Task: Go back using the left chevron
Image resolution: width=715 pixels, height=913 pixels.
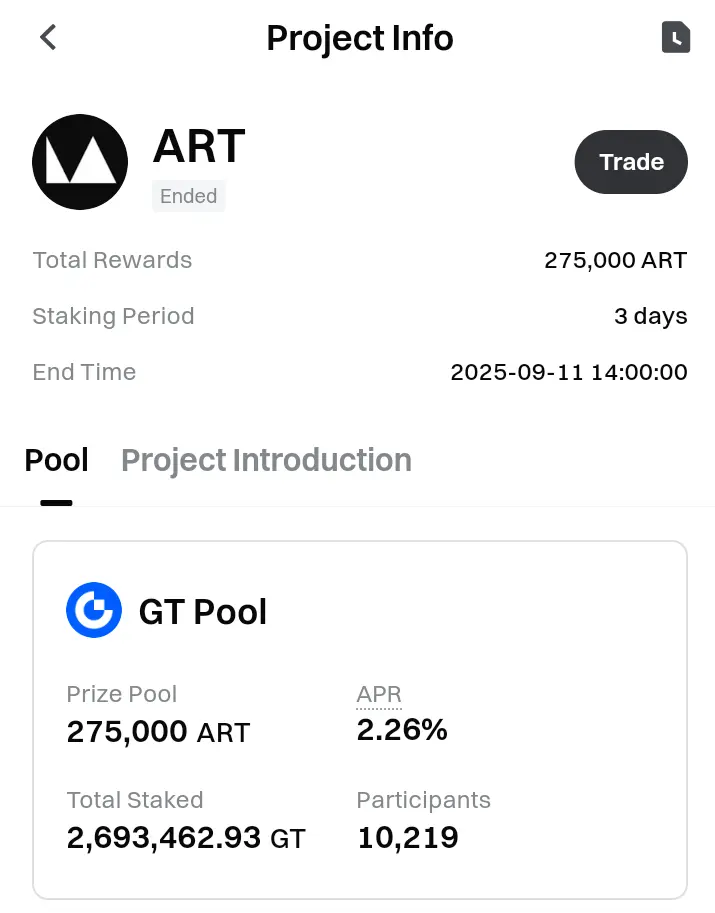Action: coord(48,37)
